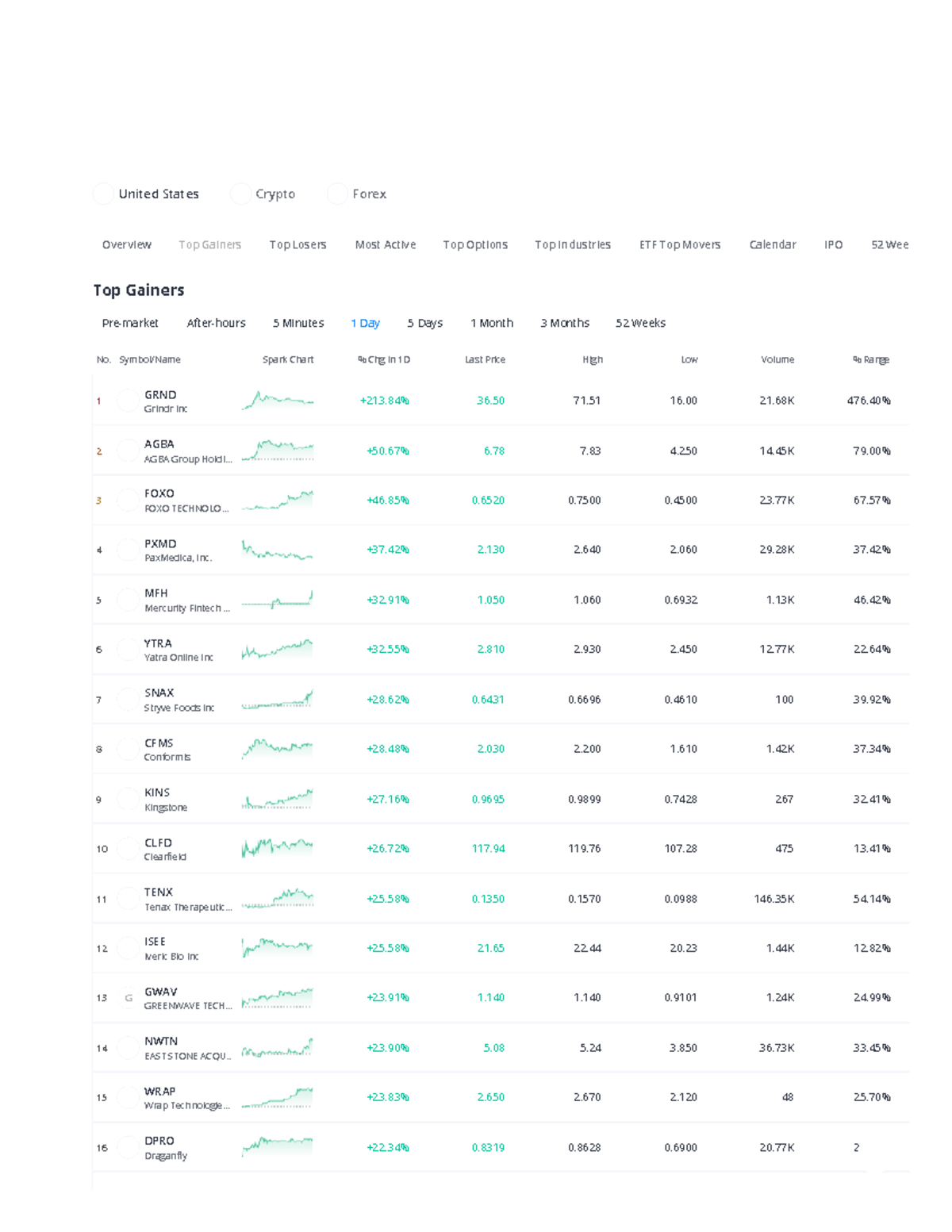This screenshot has width=952, height=1232.
Task: Select the United States radio button
Action: pyautogui.click(x=103, y=194)
